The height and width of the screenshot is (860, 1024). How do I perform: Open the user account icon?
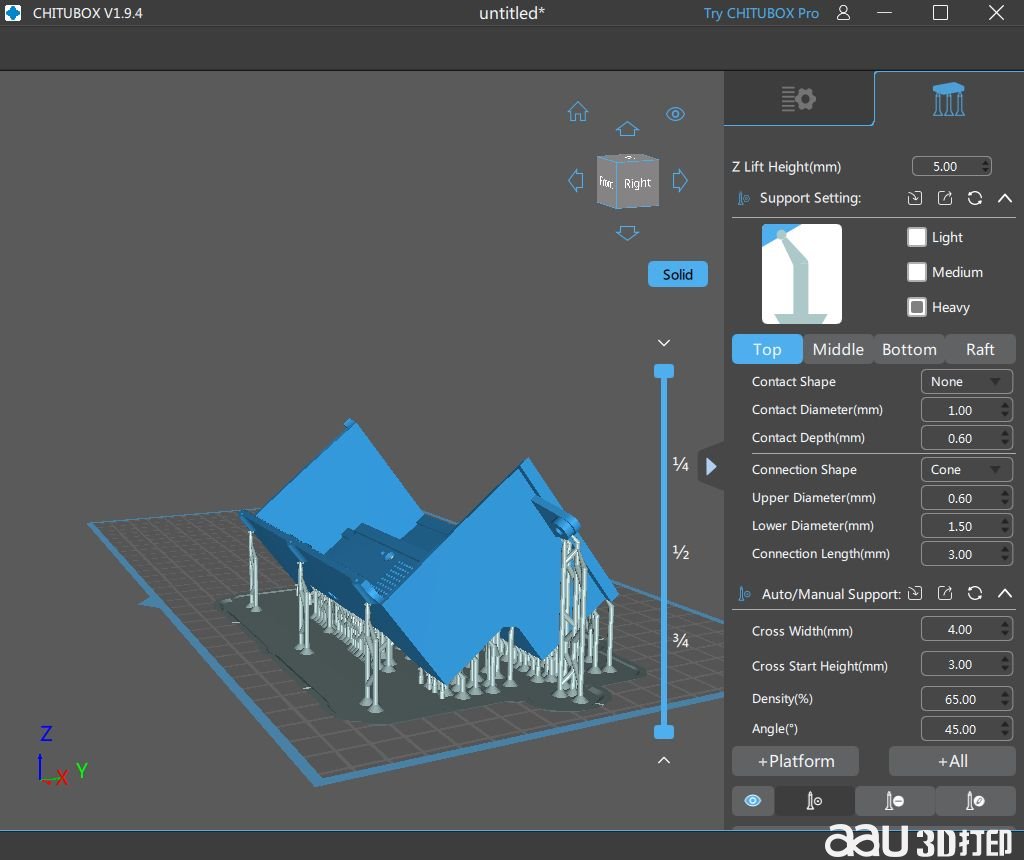point(844,13)
